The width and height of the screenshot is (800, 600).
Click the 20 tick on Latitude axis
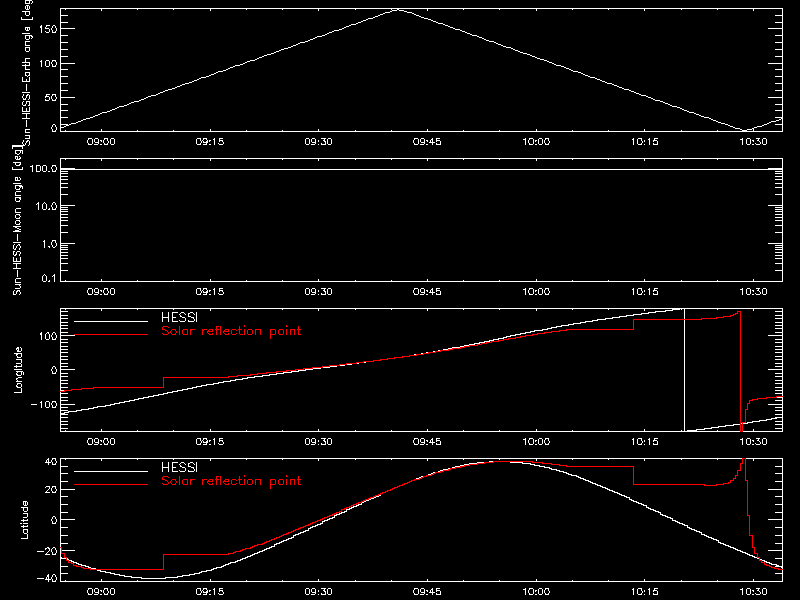(51, 490)
